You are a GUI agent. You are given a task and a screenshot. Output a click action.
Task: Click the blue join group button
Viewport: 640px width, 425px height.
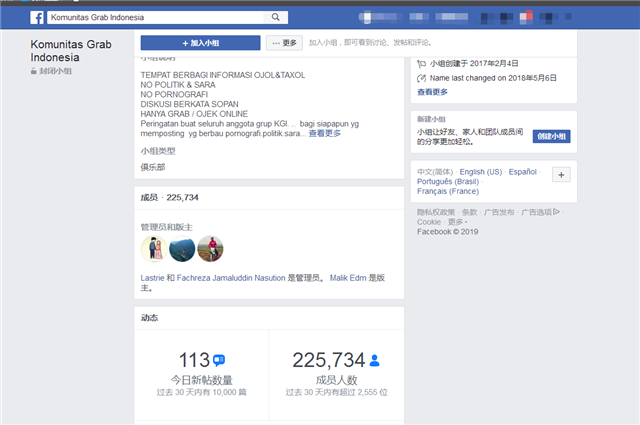200,43
